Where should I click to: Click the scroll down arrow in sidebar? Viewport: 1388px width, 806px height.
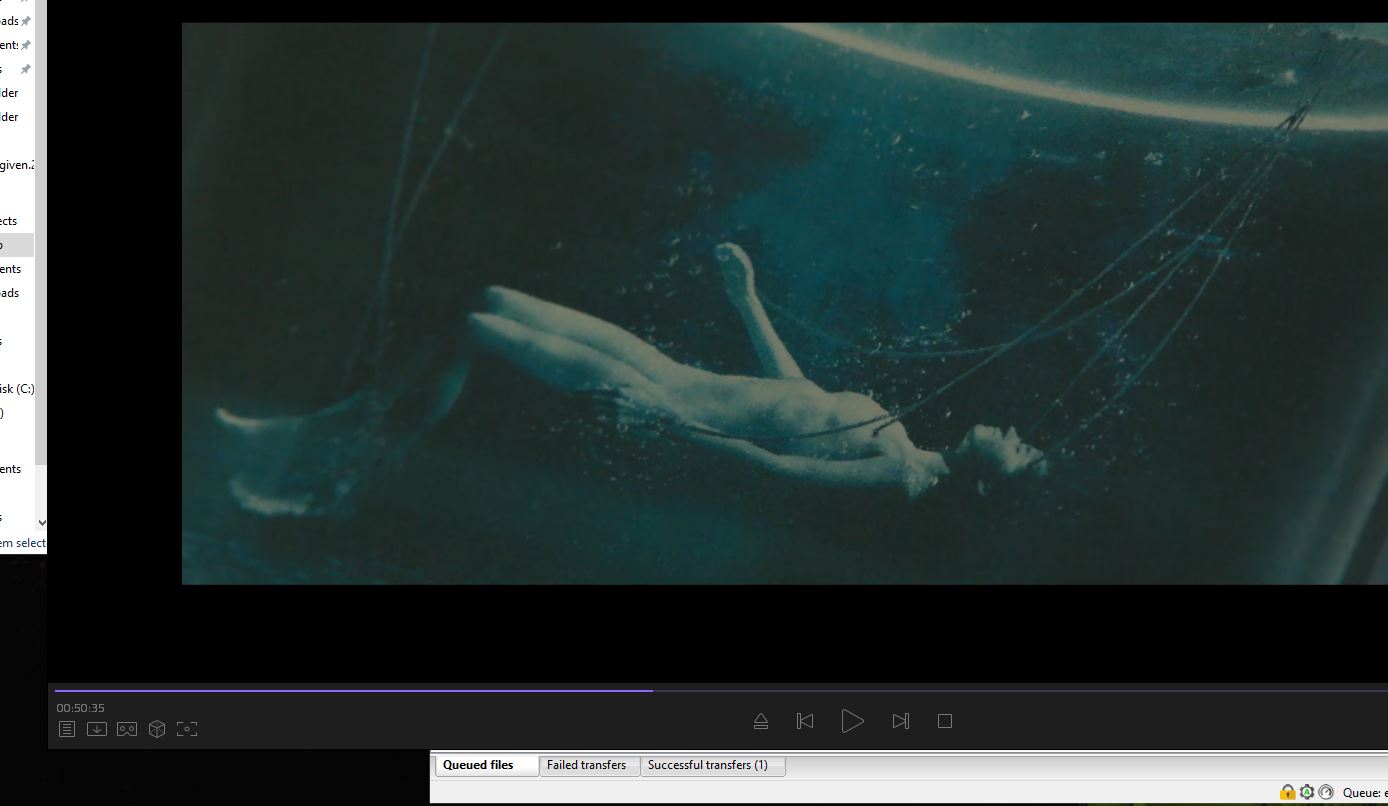click(x=41, y=522)
